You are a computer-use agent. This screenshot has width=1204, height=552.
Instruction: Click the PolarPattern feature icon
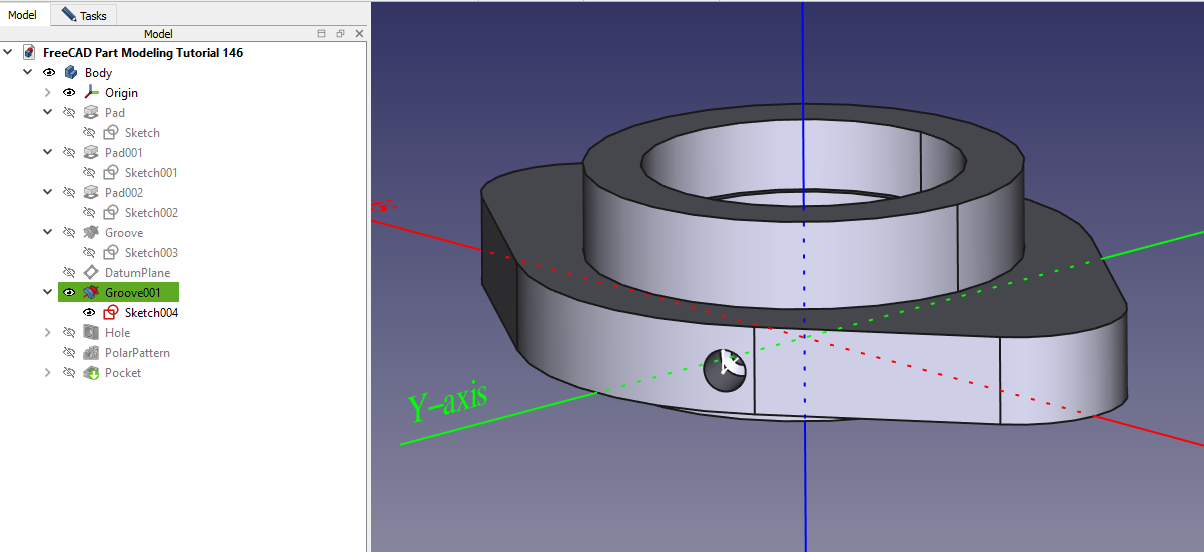pos(91,353)
